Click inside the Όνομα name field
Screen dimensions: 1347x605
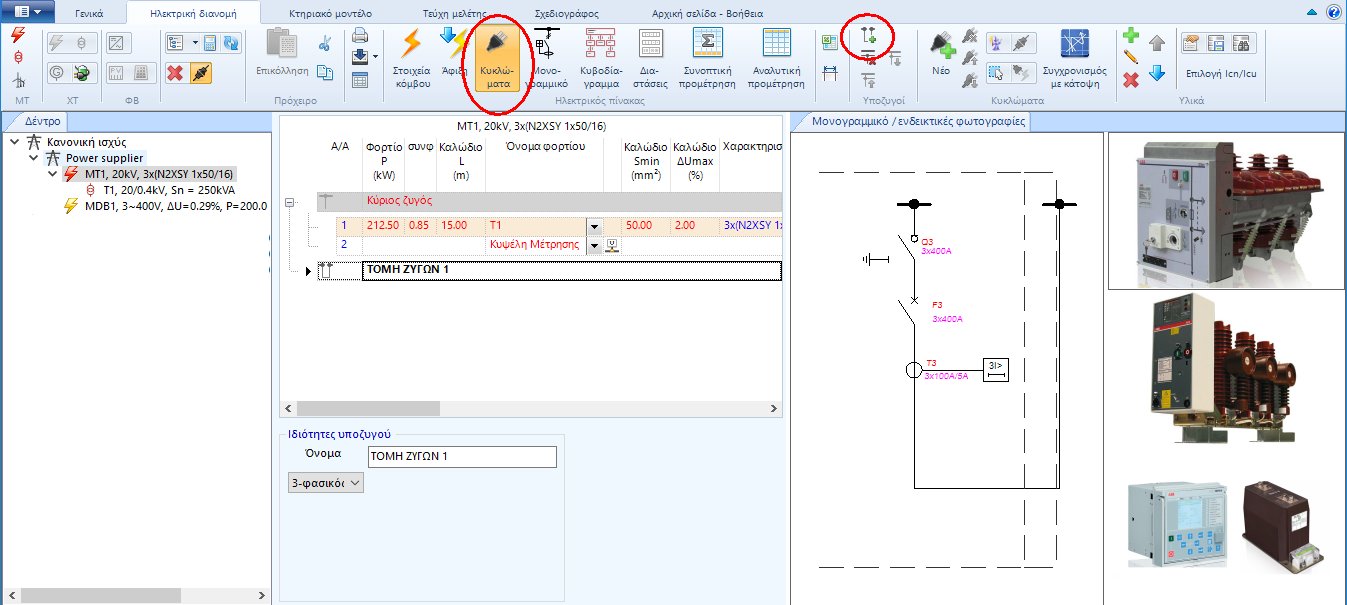[x=460, y=456]
